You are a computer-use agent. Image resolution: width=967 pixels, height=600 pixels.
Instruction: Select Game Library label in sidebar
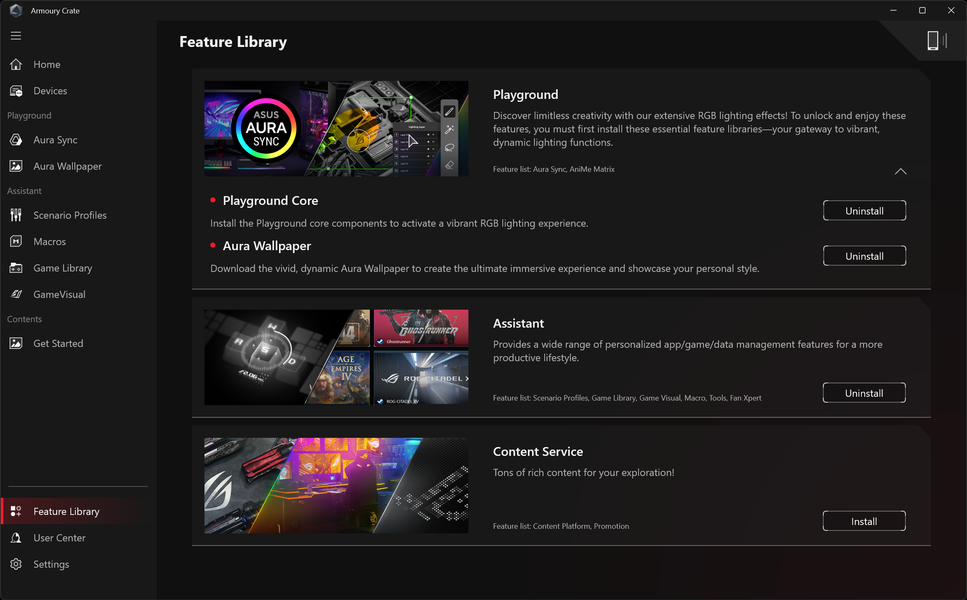pos(63,268)
